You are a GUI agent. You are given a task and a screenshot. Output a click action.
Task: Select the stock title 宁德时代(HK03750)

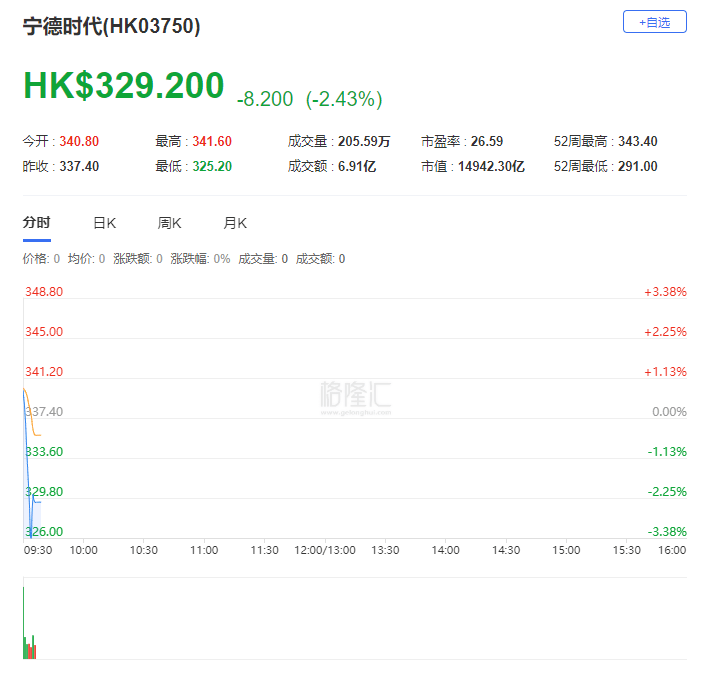[x=112, y=26]
